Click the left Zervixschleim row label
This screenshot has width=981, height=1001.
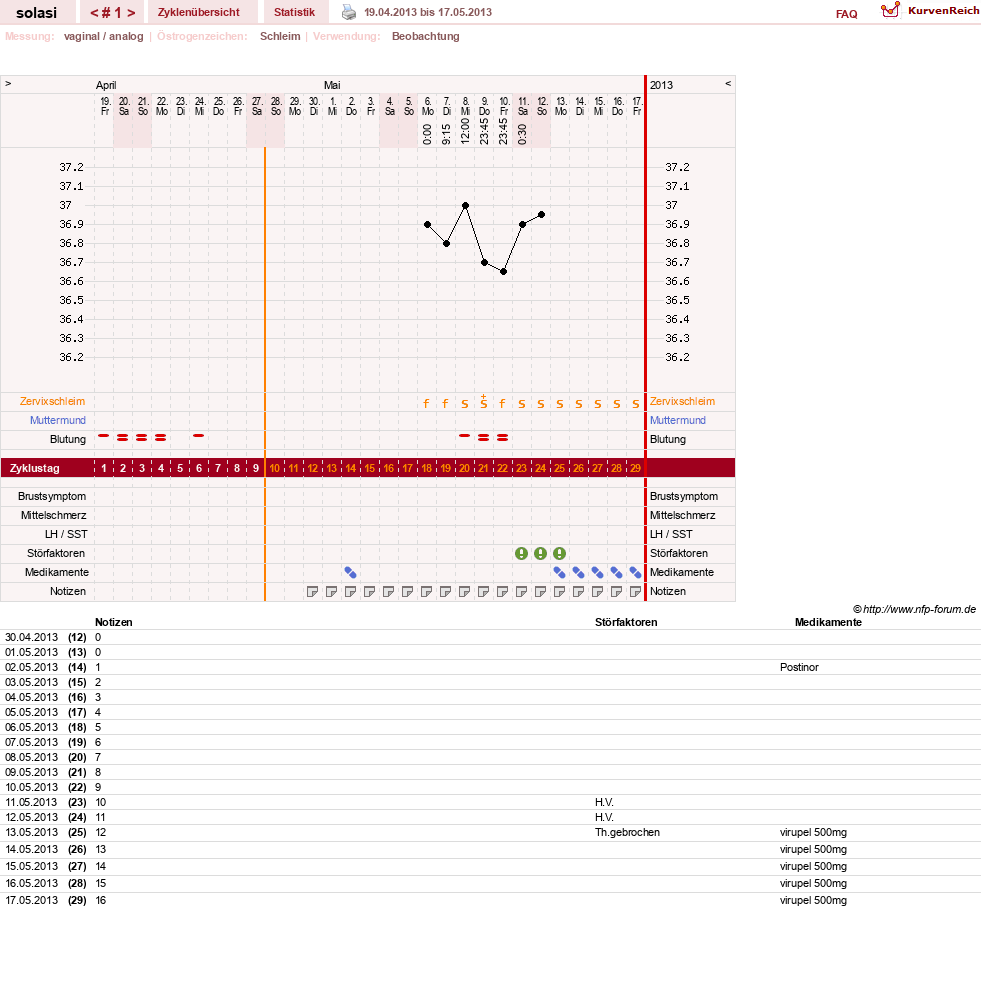pyautogui.click(x=52, y=402)
